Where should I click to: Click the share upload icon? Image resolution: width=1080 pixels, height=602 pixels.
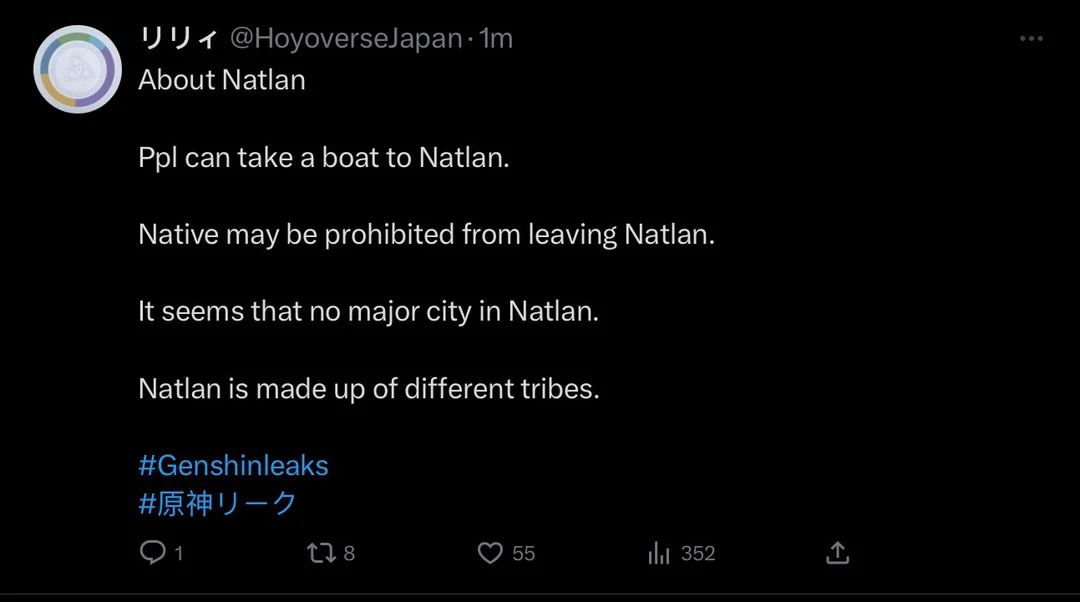tap(838, 552)
